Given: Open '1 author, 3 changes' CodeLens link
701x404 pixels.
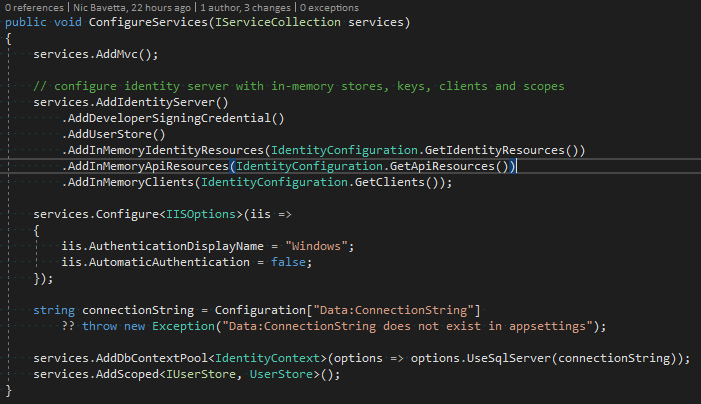Looking at the screenshot, I should [x=245, y=8].
